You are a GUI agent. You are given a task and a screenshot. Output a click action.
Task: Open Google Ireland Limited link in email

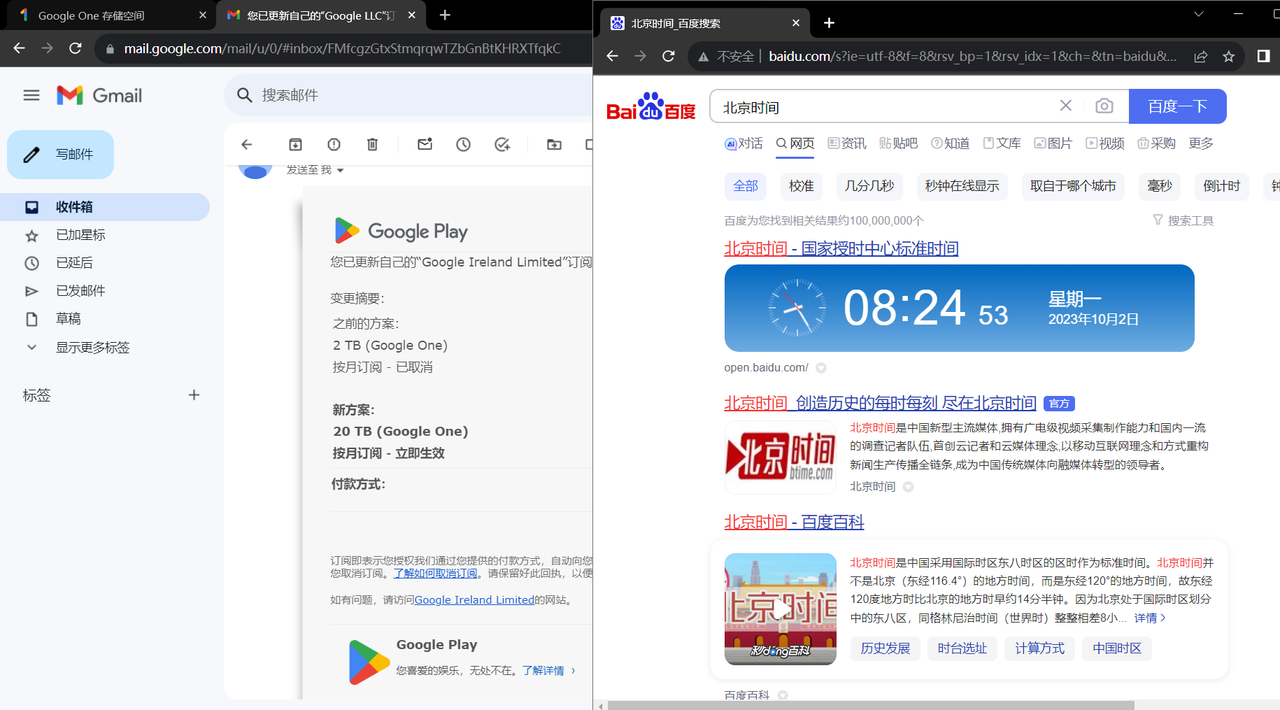474,600
